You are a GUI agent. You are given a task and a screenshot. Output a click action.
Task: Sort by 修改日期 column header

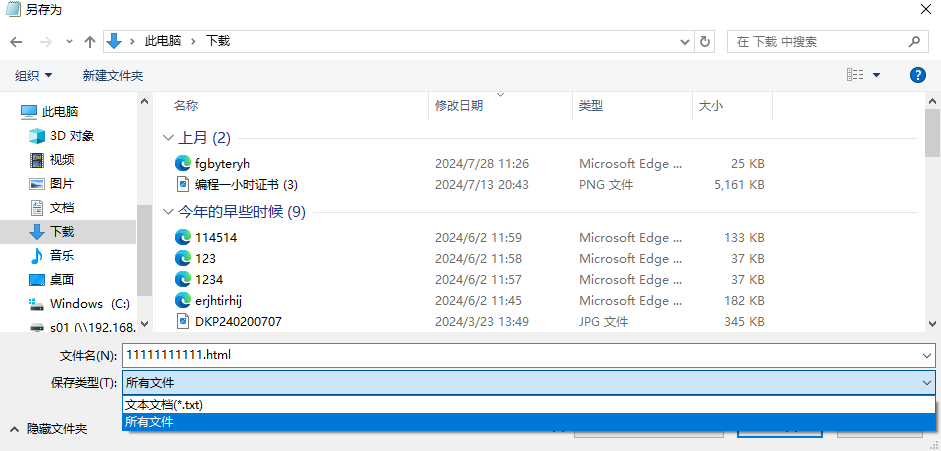click(459, 106)
